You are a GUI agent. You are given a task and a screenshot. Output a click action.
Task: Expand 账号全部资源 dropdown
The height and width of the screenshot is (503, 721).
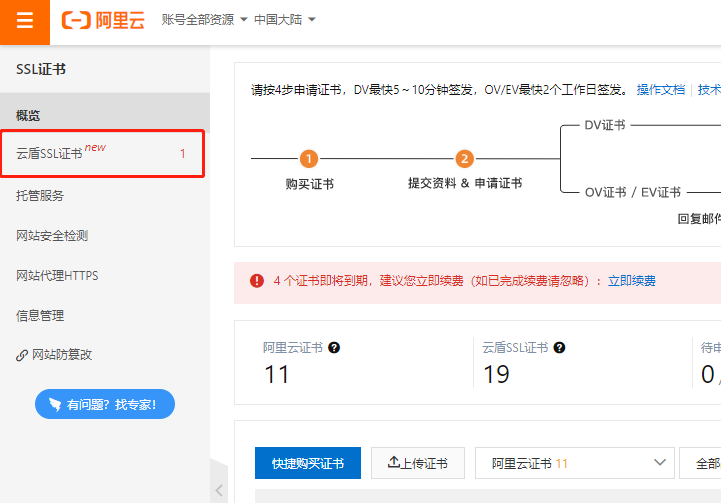click(204, 20)
